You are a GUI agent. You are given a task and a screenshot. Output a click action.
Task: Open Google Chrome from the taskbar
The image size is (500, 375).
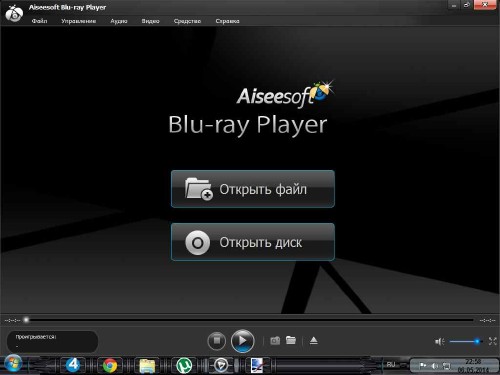pyautogui.click(x=110, y=365)
